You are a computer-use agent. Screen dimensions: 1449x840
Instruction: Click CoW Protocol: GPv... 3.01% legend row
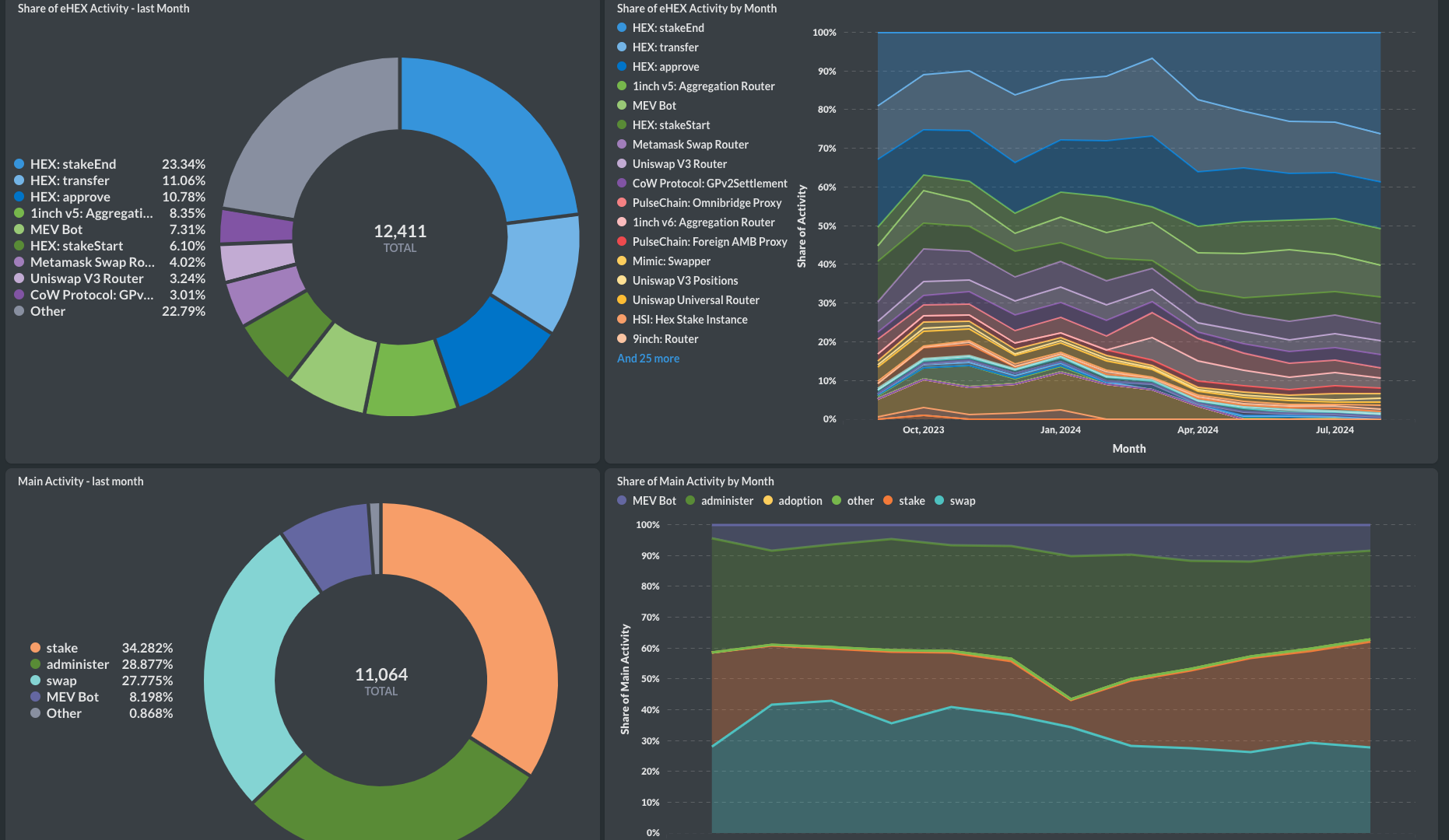pyautogui.click(x=110, y=295)
